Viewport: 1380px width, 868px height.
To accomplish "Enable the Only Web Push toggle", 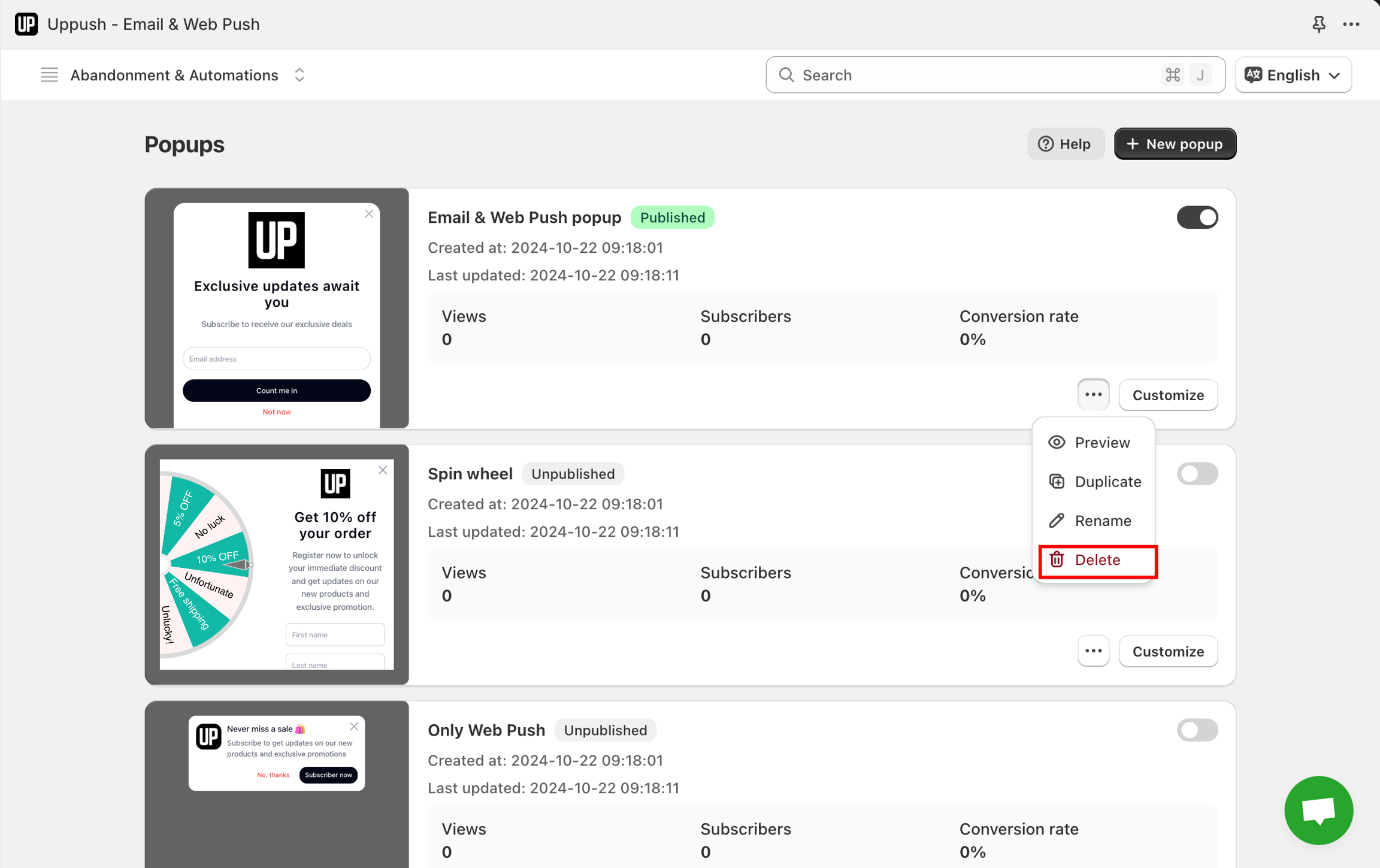I will pos(1197,730).
